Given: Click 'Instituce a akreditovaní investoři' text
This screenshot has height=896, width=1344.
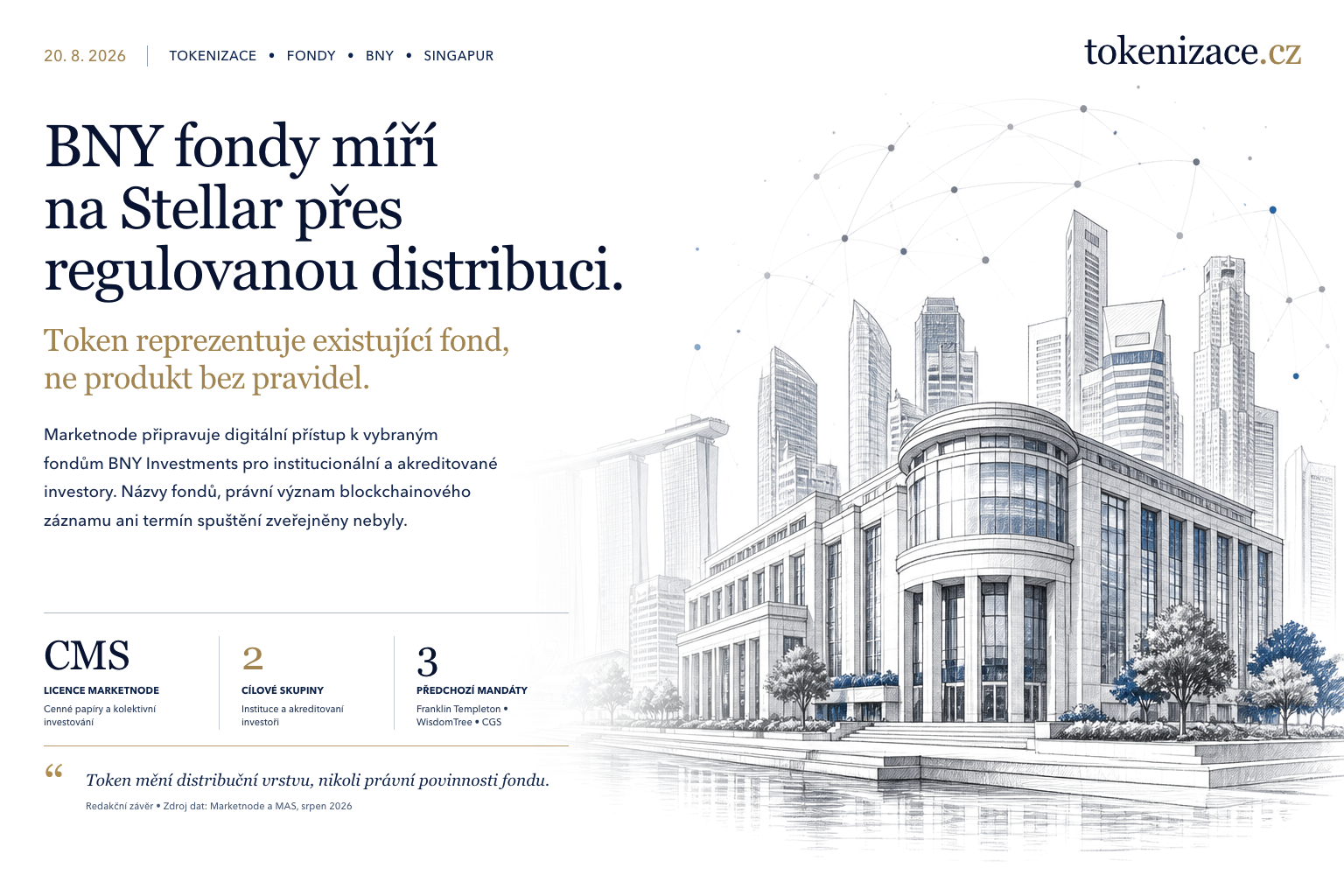Looking at the screenshot, I should [292, 716].
